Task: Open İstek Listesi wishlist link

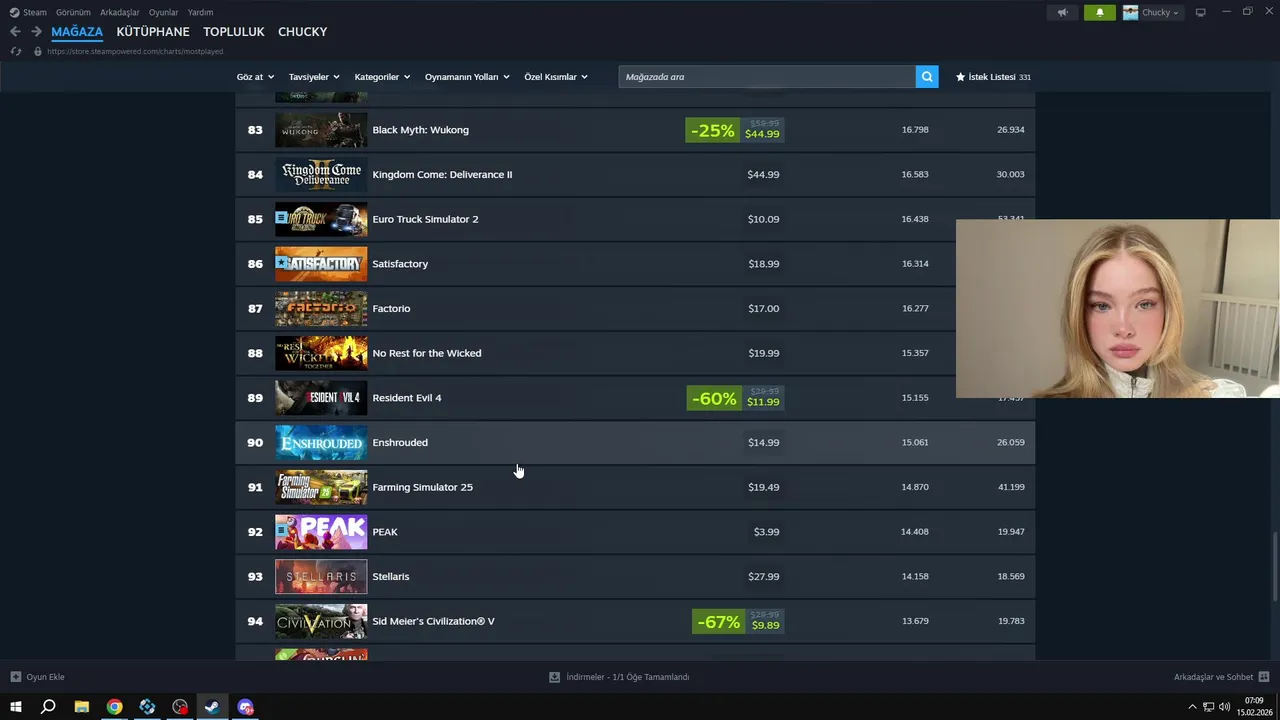Action: 992,77
